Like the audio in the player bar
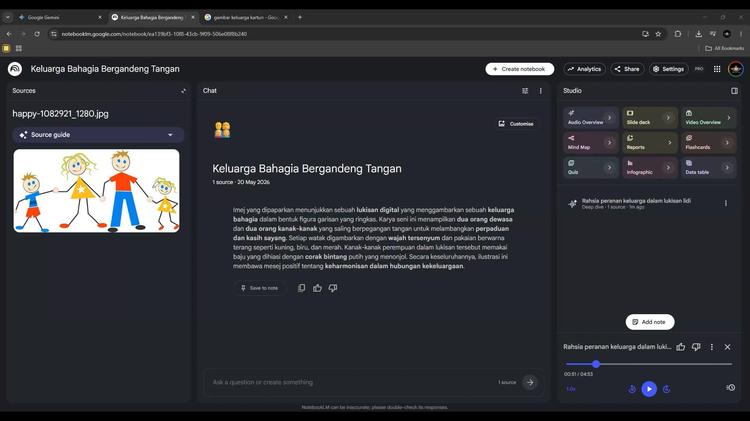Screen dimensions: 750x421 [681, 347]
